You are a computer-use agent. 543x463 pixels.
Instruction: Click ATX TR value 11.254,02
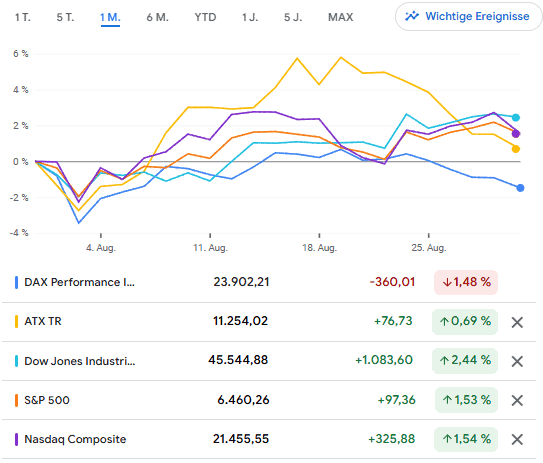coord(240,321)
